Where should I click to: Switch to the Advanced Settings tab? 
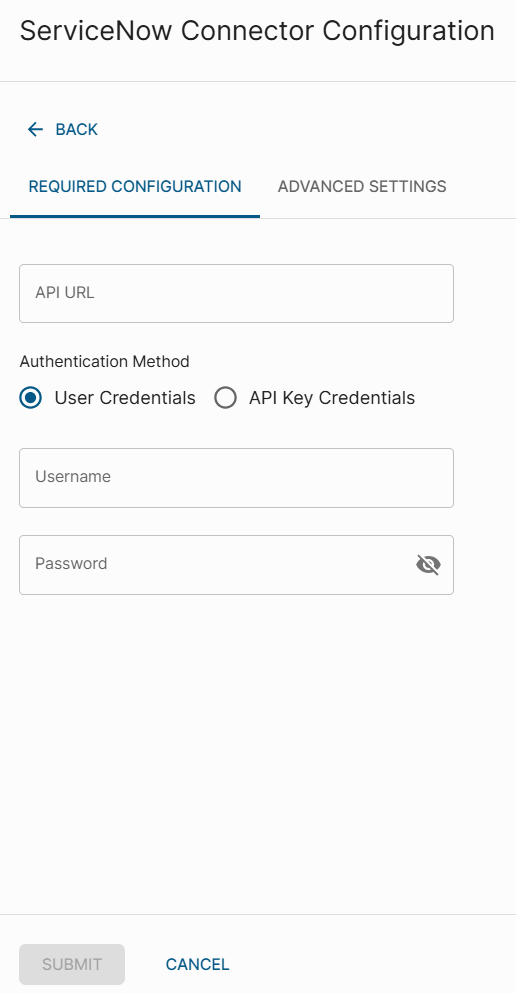coord(362,186)
